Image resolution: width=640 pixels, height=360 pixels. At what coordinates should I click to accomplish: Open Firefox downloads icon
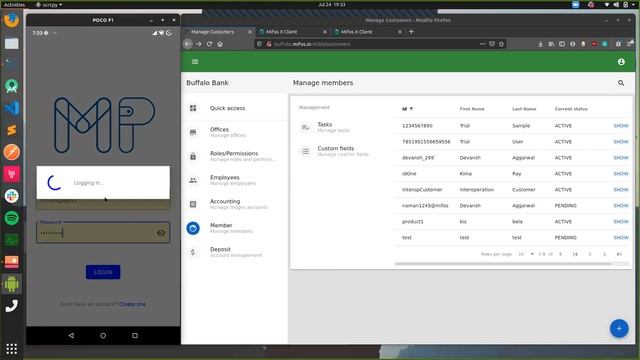[x=540, y=44]
